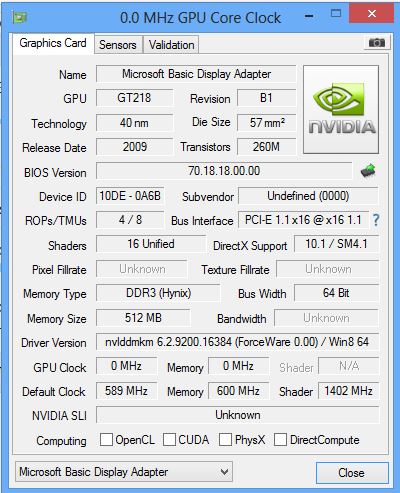Click the NVIDIA logo image
The image size is (400, 493).
[x=341, y=109]
